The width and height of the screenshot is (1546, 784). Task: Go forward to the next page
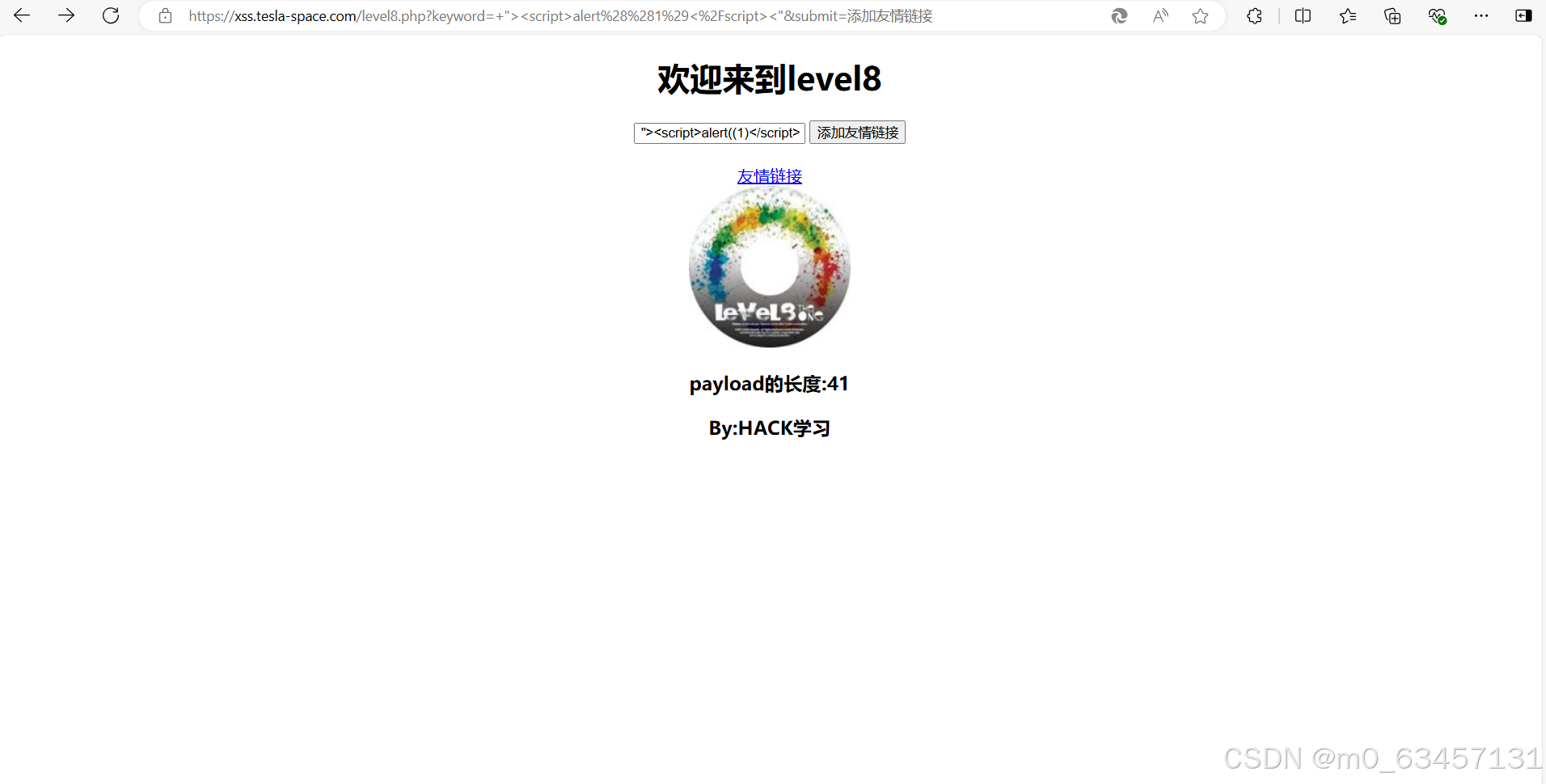coord(66,15)
